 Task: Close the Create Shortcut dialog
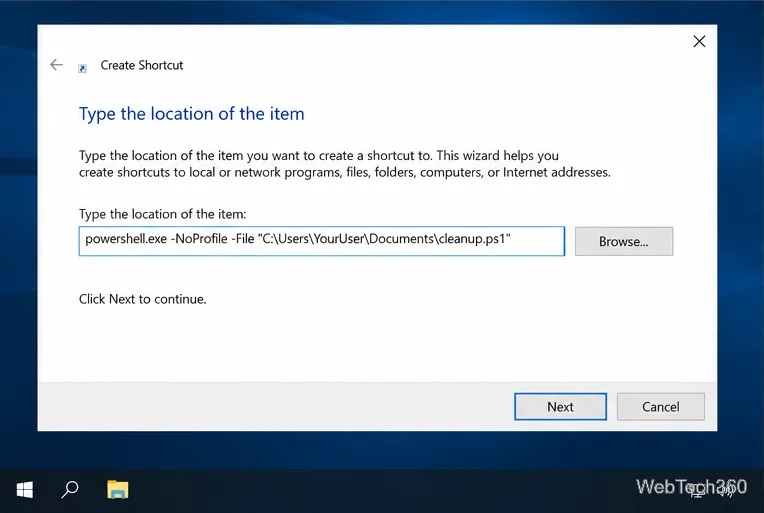coord(699,41)
